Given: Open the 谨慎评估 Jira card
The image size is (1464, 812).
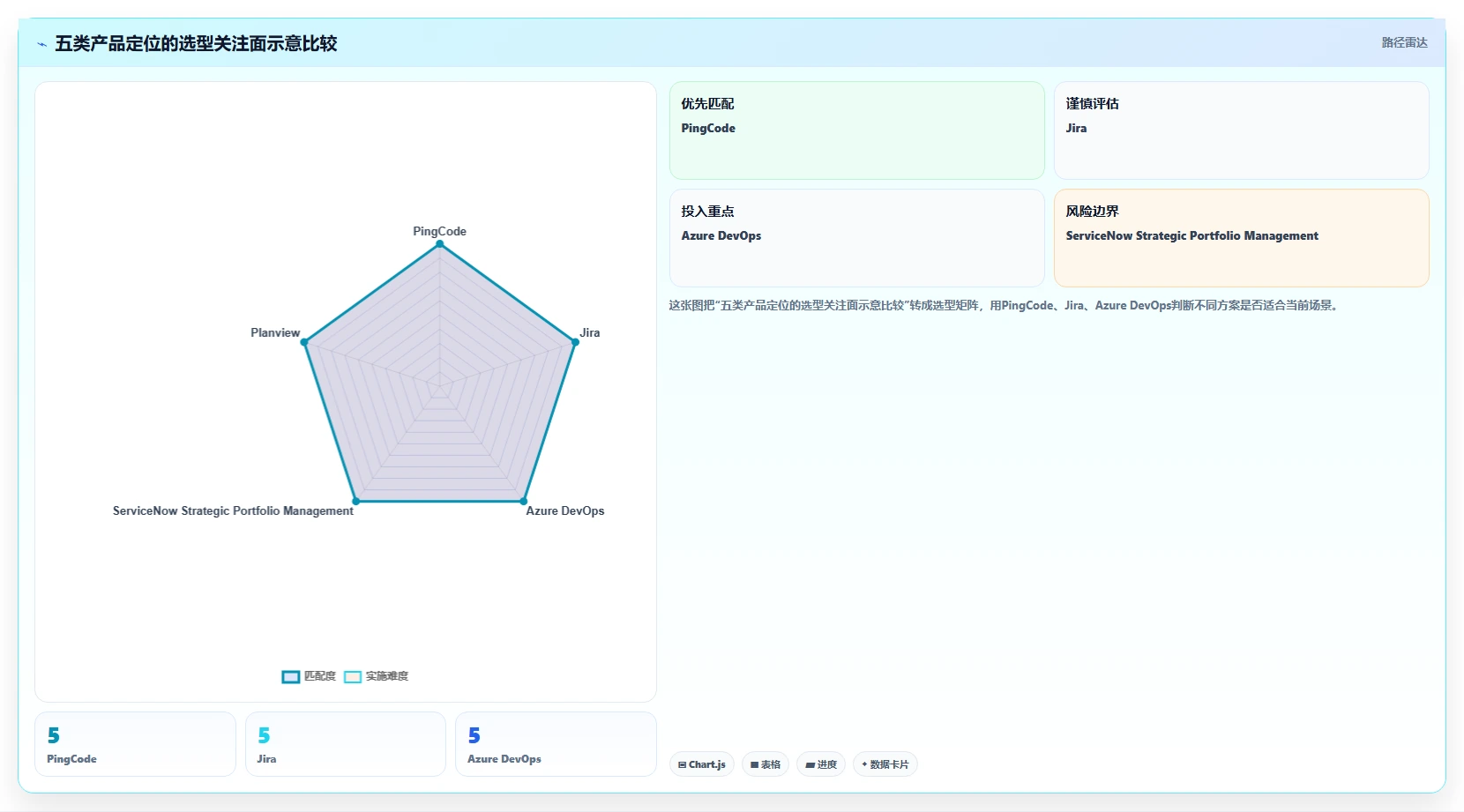Looking at the screenshot, I should [x=1241, y=130].
